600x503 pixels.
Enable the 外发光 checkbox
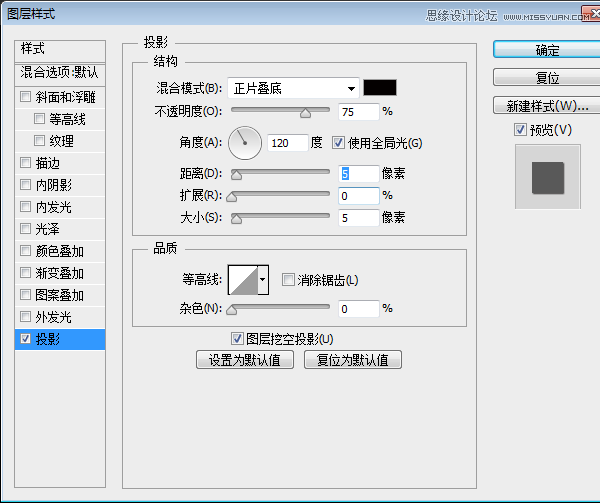25,317
